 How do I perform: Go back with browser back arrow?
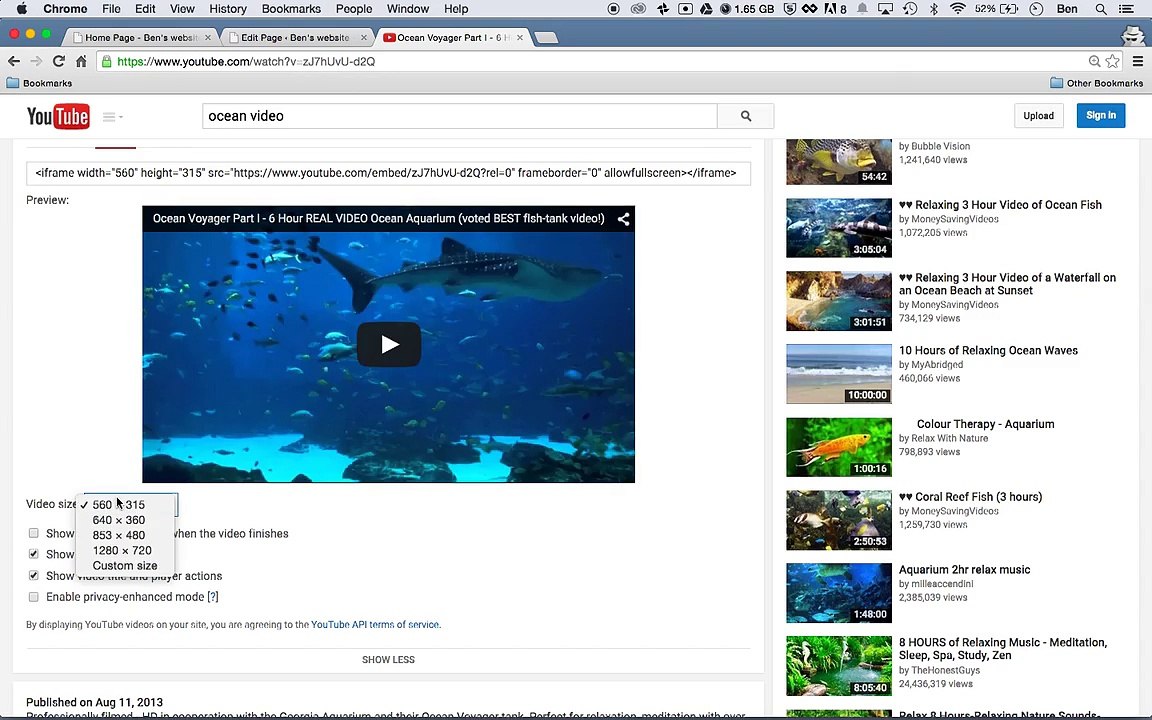pos(14,61)
